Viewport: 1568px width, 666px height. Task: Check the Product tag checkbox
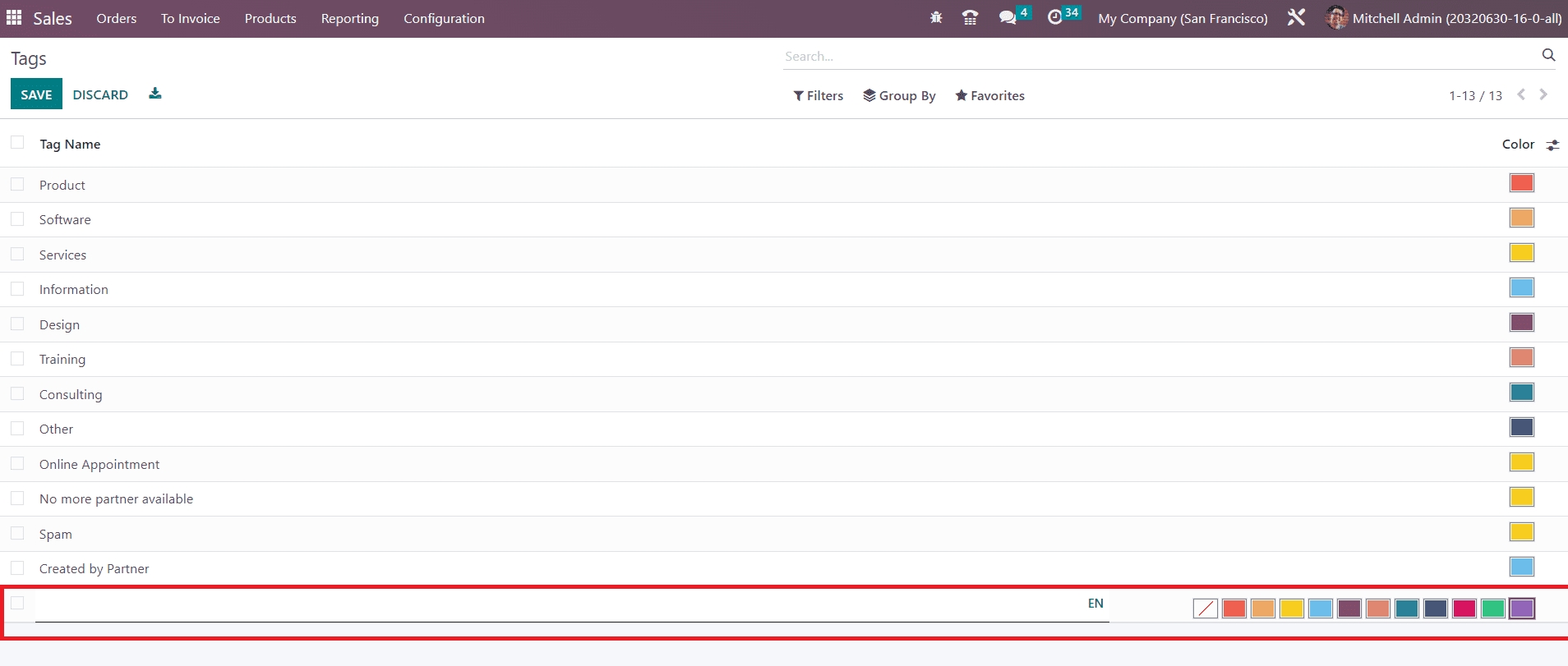(17, 185)
